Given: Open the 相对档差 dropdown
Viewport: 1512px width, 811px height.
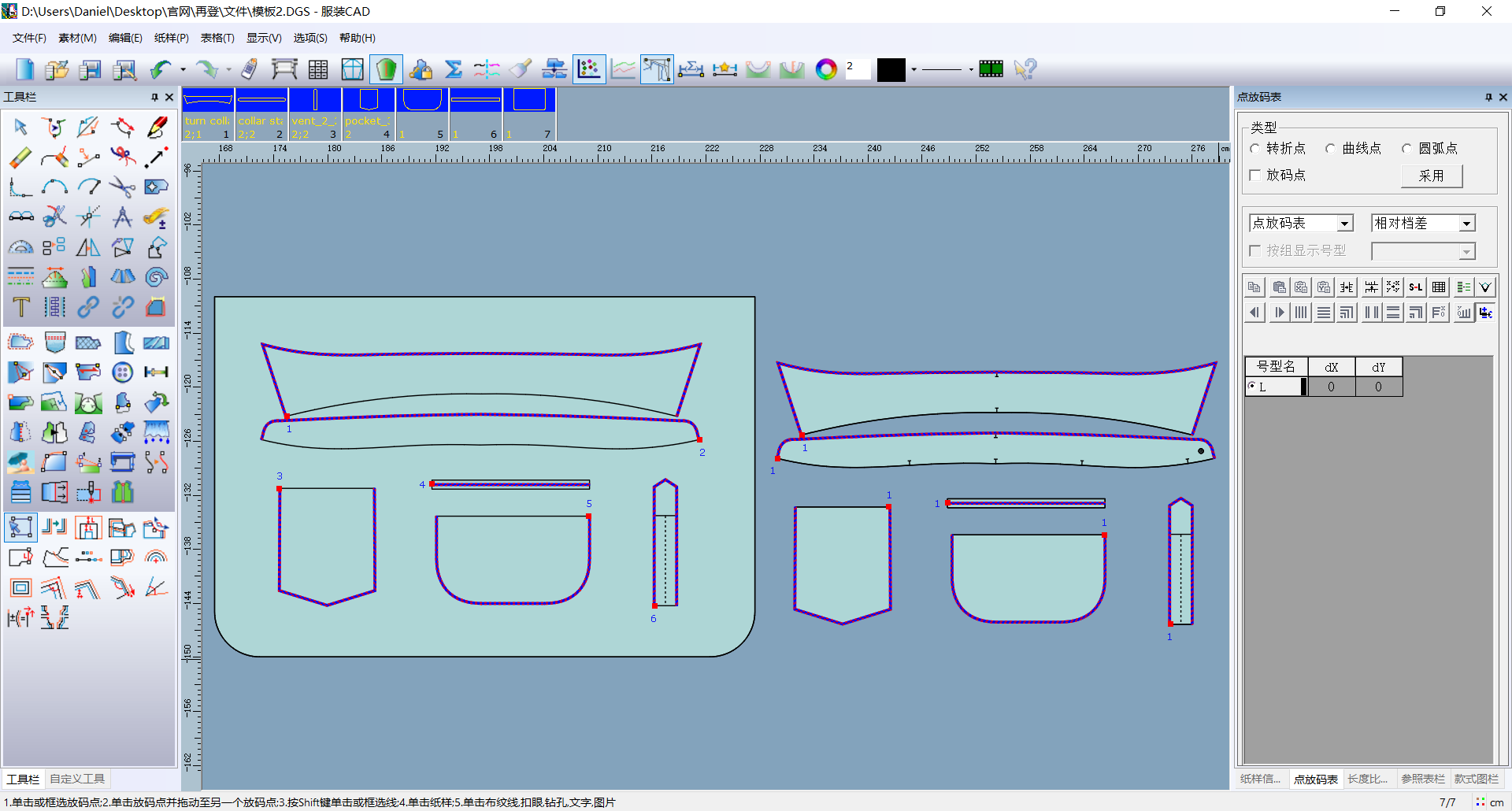Looking at the screenshot, I should click(1466, 224).
